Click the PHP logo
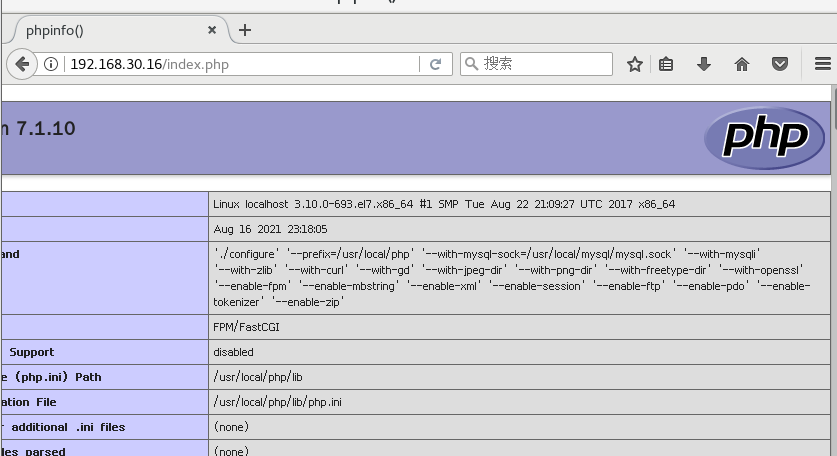 coord(764,138)
